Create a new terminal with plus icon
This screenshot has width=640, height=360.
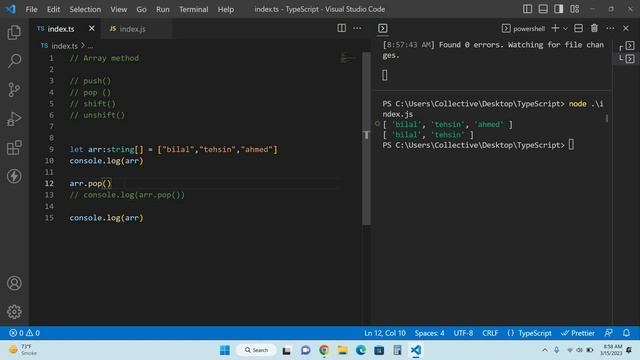tap(555, 28)
